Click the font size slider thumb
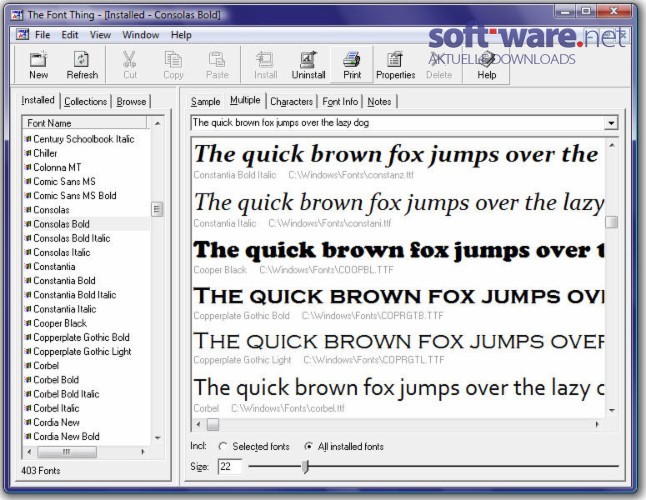The height and width of the screenshot is (500, 646). 305,467
